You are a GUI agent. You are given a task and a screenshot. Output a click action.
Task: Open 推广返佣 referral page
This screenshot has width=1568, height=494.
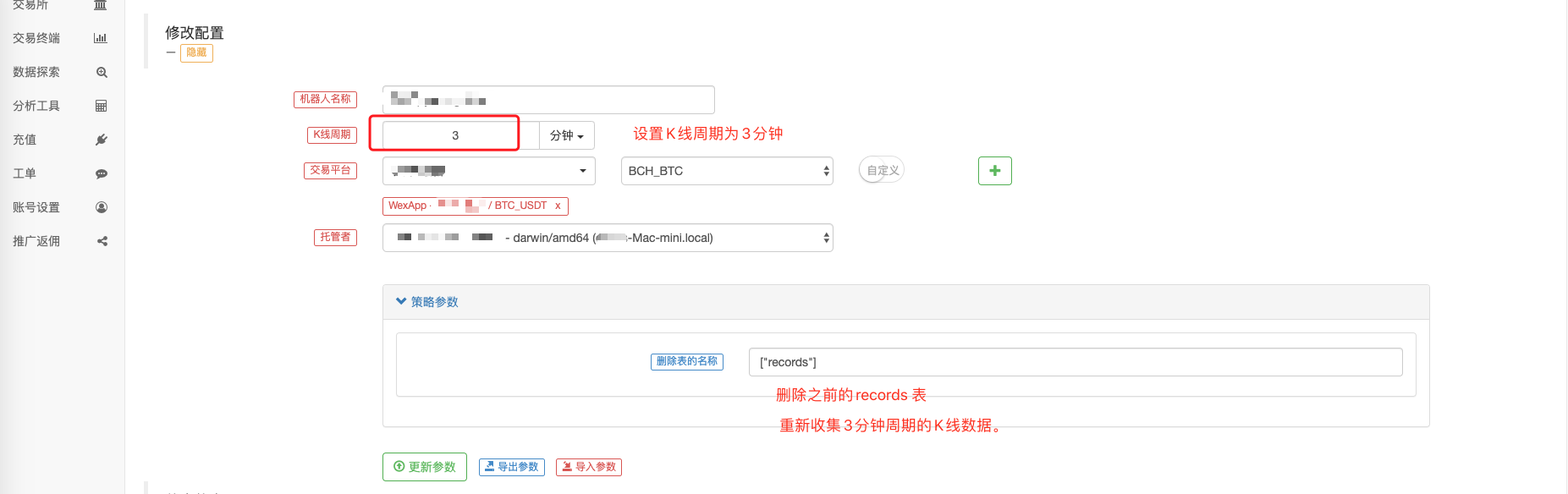tap(36, 241)
